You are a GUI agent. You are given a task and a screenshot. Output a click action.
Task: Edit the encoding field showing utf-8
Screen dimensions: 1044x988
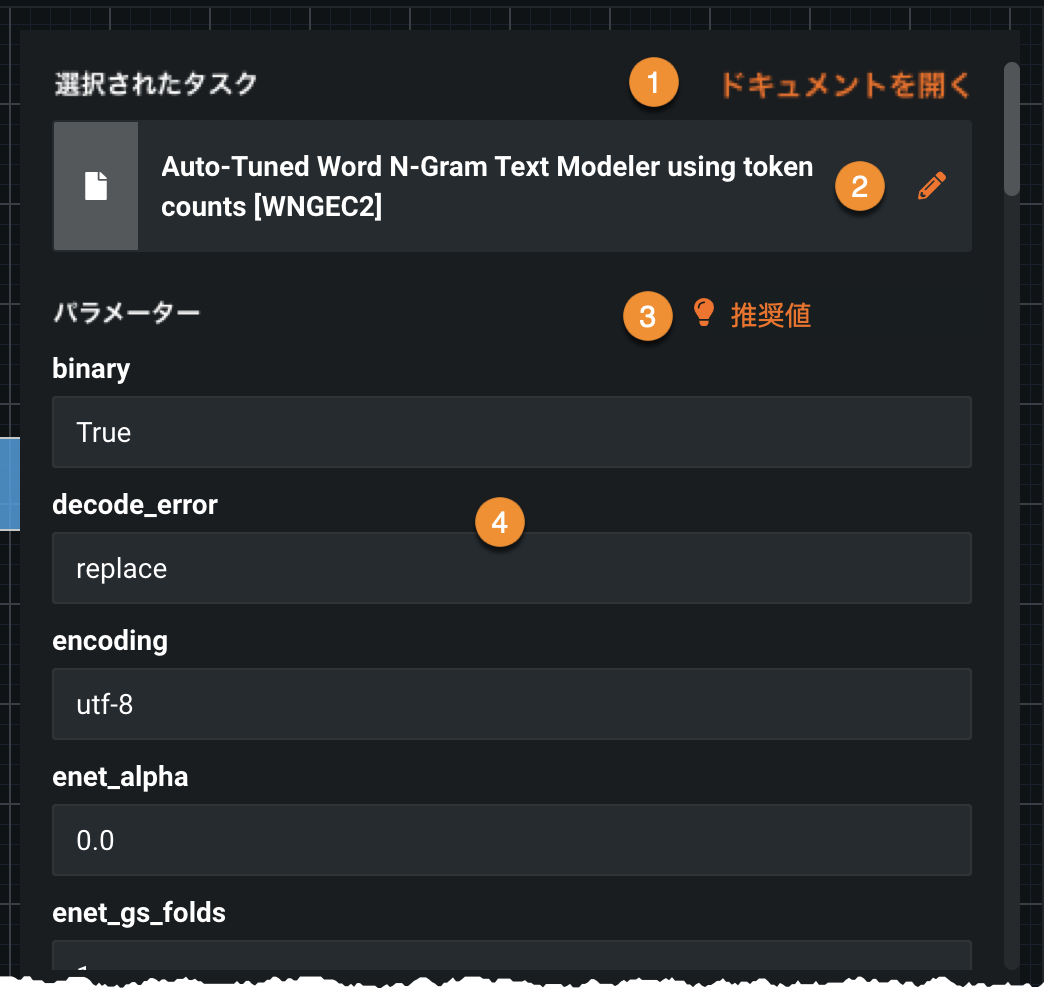pyautogui.click(x=511, y=704)
